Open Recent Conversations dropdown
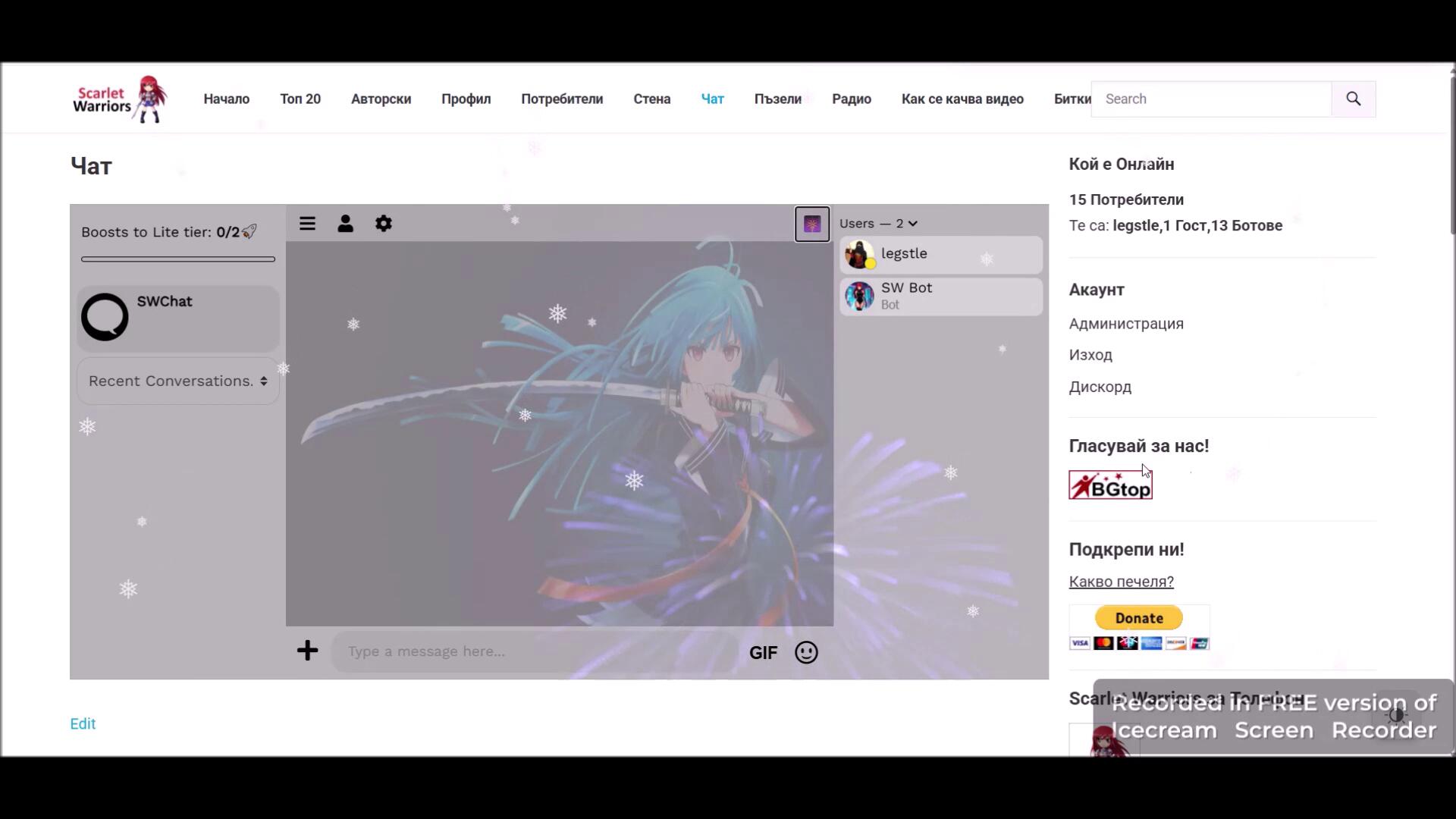Screen dimensions: 1456x819 click(x=177, y=381)
